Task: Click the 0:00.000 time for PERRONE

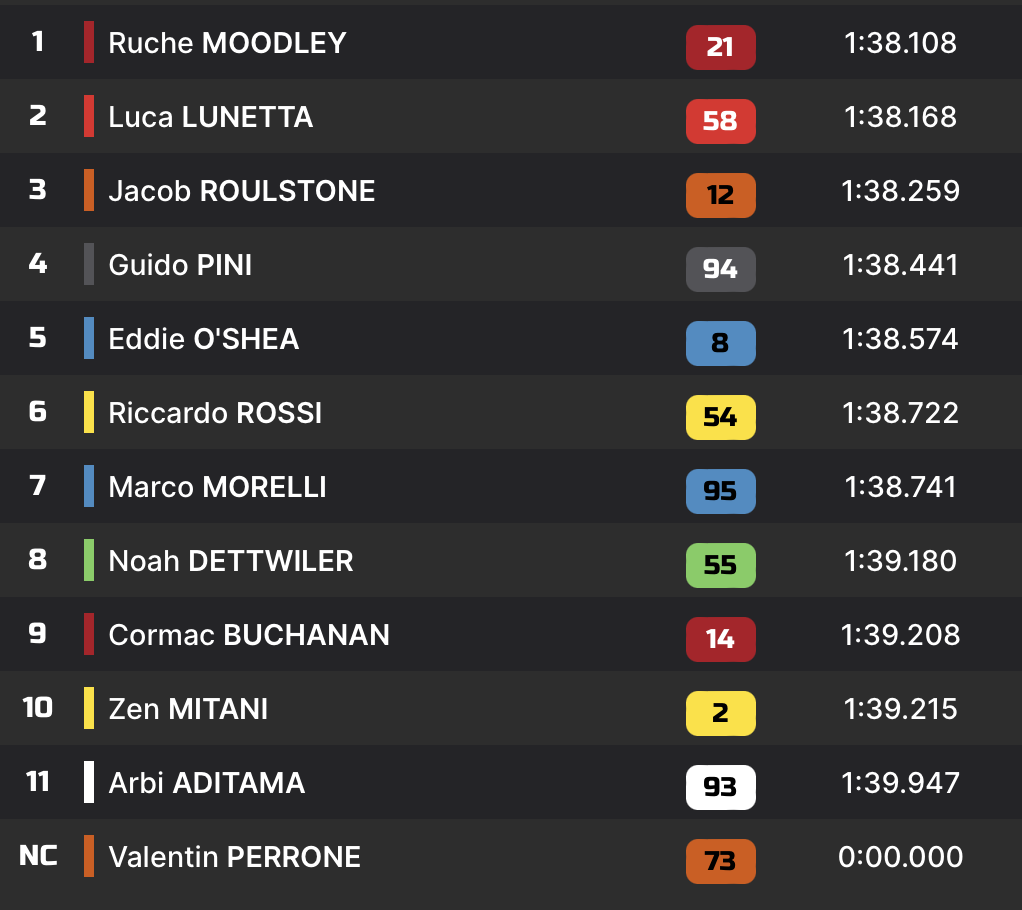Action: [x=900, y=857]
